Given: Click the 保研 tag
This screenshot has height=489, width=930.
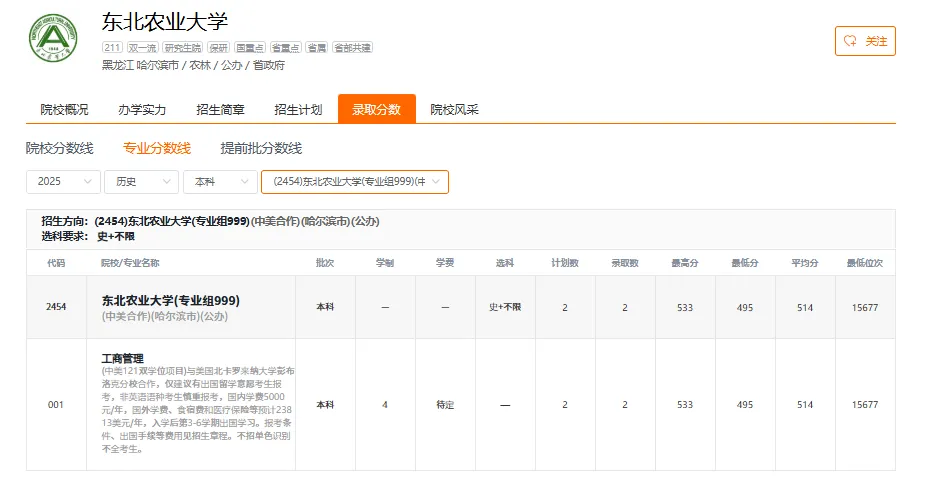Looking at the screenshot, I should click(218, 47).
